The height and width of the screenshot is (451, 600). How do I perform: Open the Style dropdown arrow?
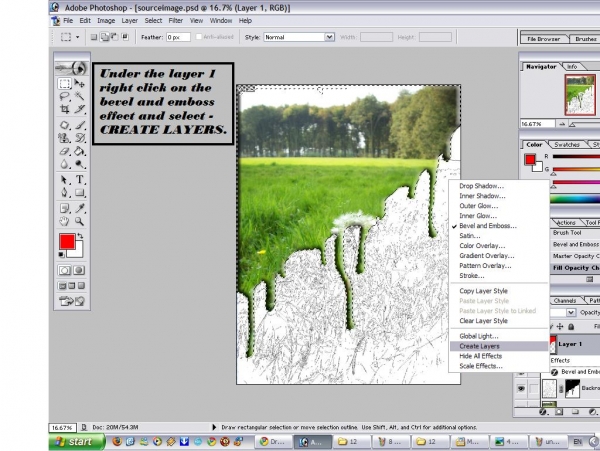point(329,37)
